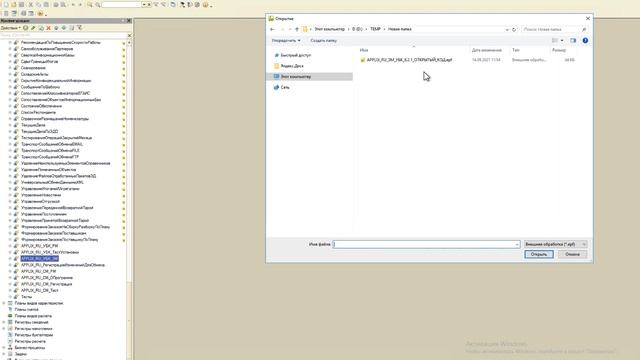Select Яндекс.Диск in navigation pane
This screenshot has height=360, width=640.
(x=292, y=66)
